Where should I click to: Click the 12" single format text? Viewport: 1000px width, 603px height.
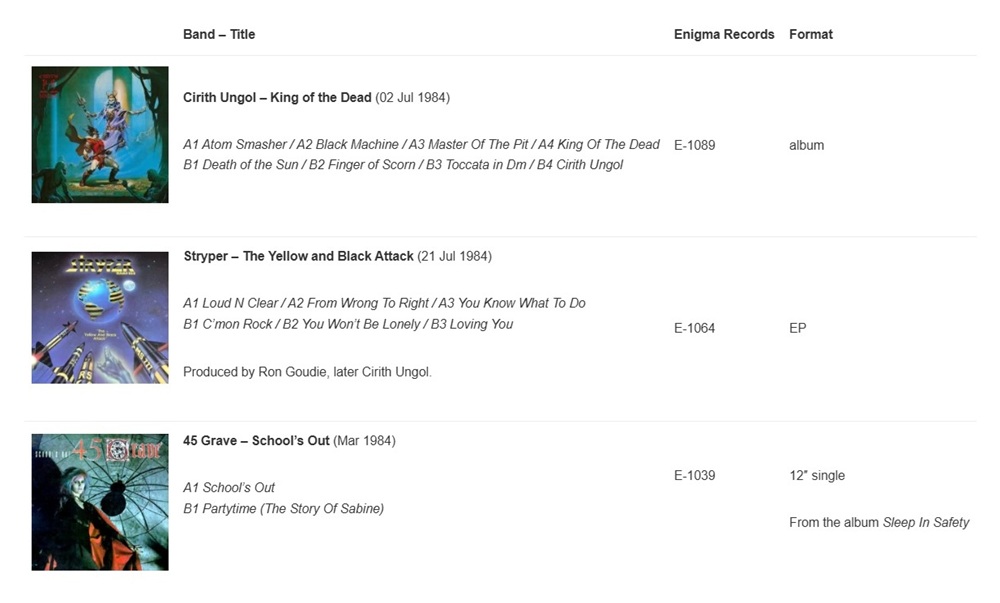coord(817,476)
